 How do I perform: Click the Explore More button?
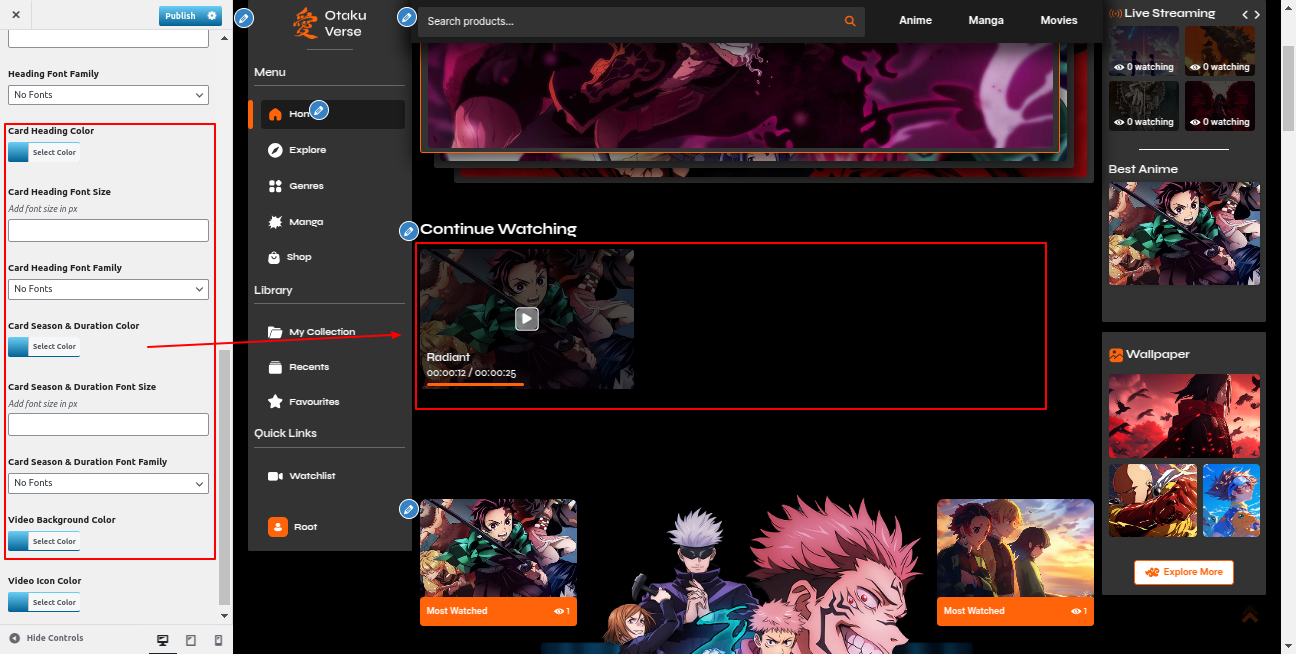[x=1184, y=572]
